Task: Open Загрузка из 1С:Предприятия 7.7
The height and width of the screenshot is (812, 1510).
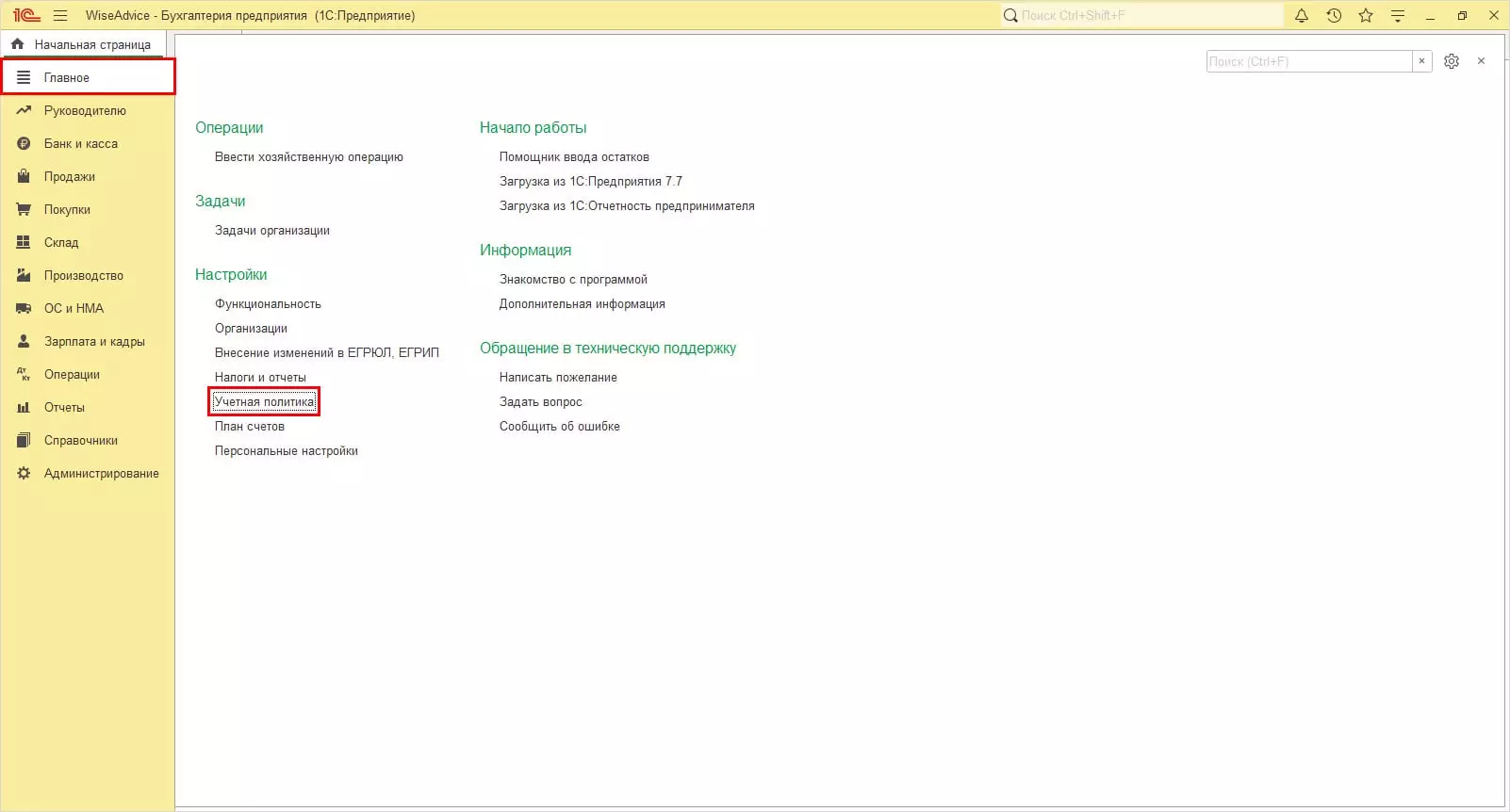Action: 591,181
